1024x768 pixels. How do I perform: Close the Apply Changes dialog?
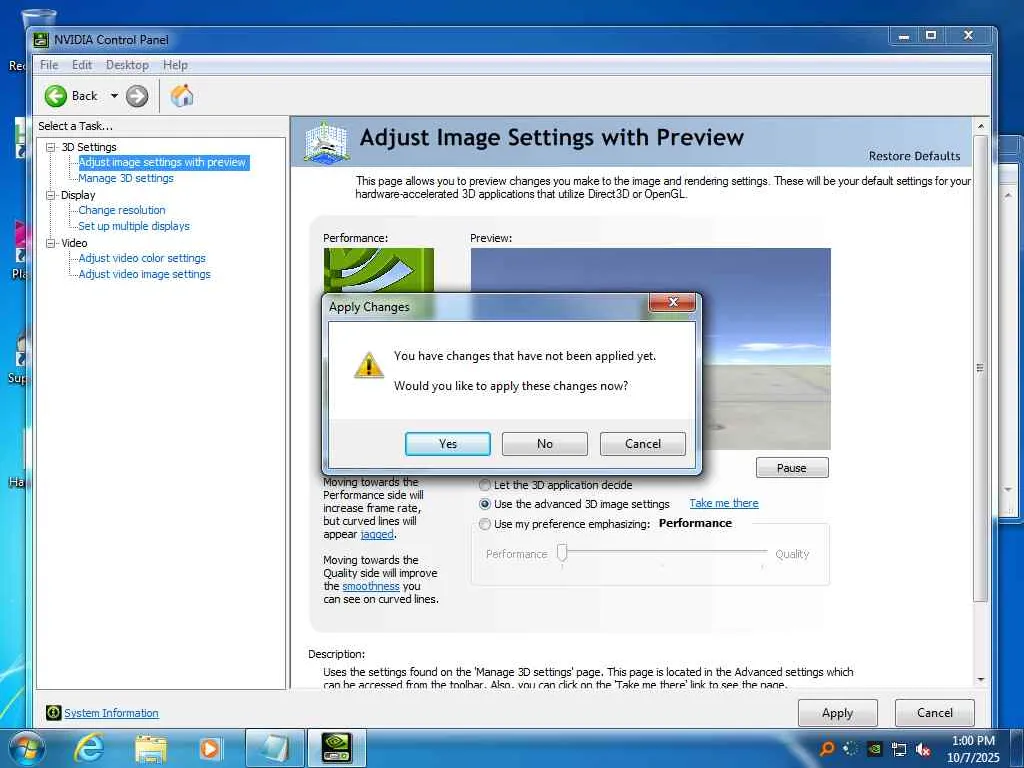coord(673,302)
